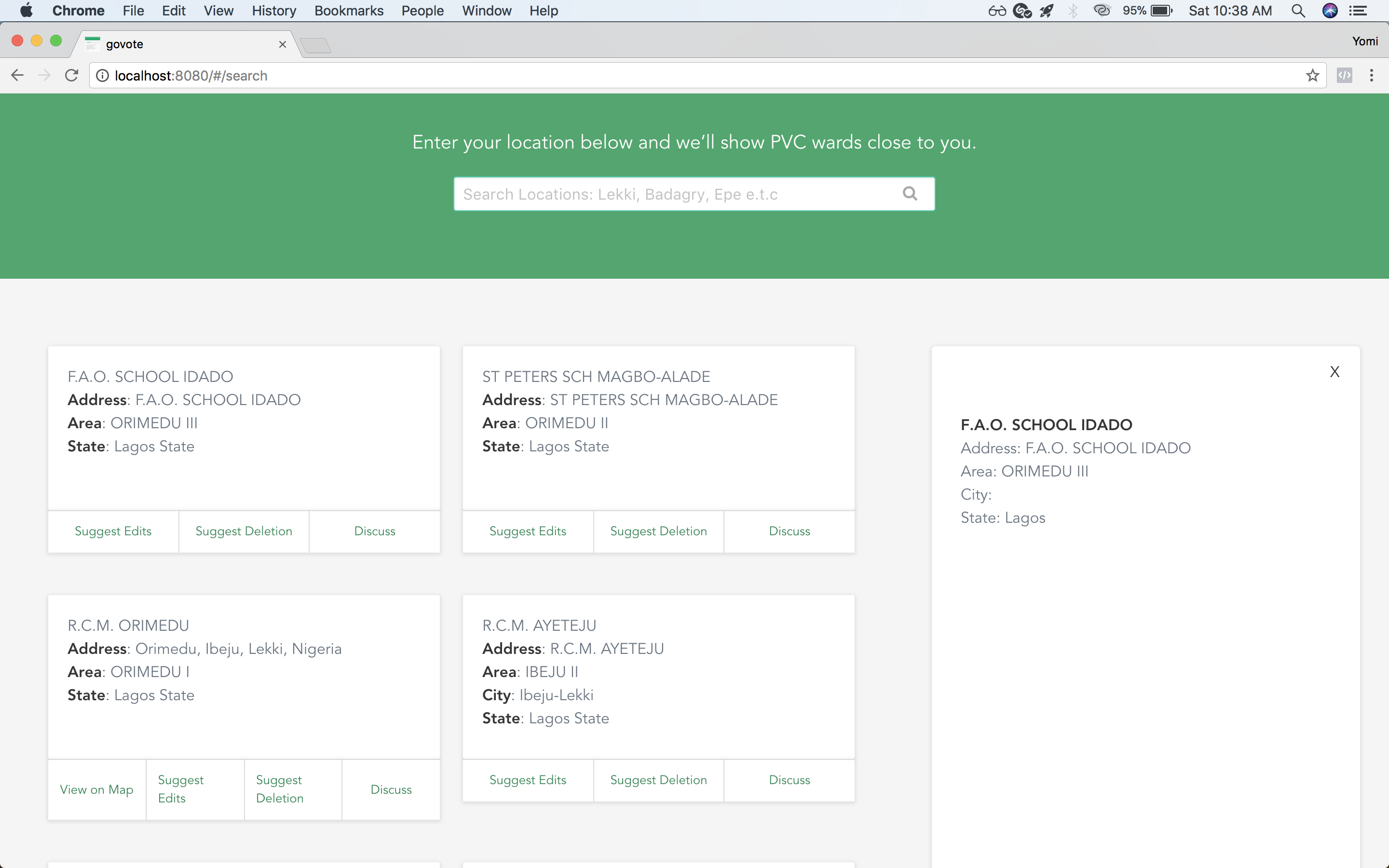Screen dimensions: 1389x868
Task: Click Suggest Edits on F.A.O. SCHOOL IDADO
Action: pyautogui.click(x=113, y=531)
